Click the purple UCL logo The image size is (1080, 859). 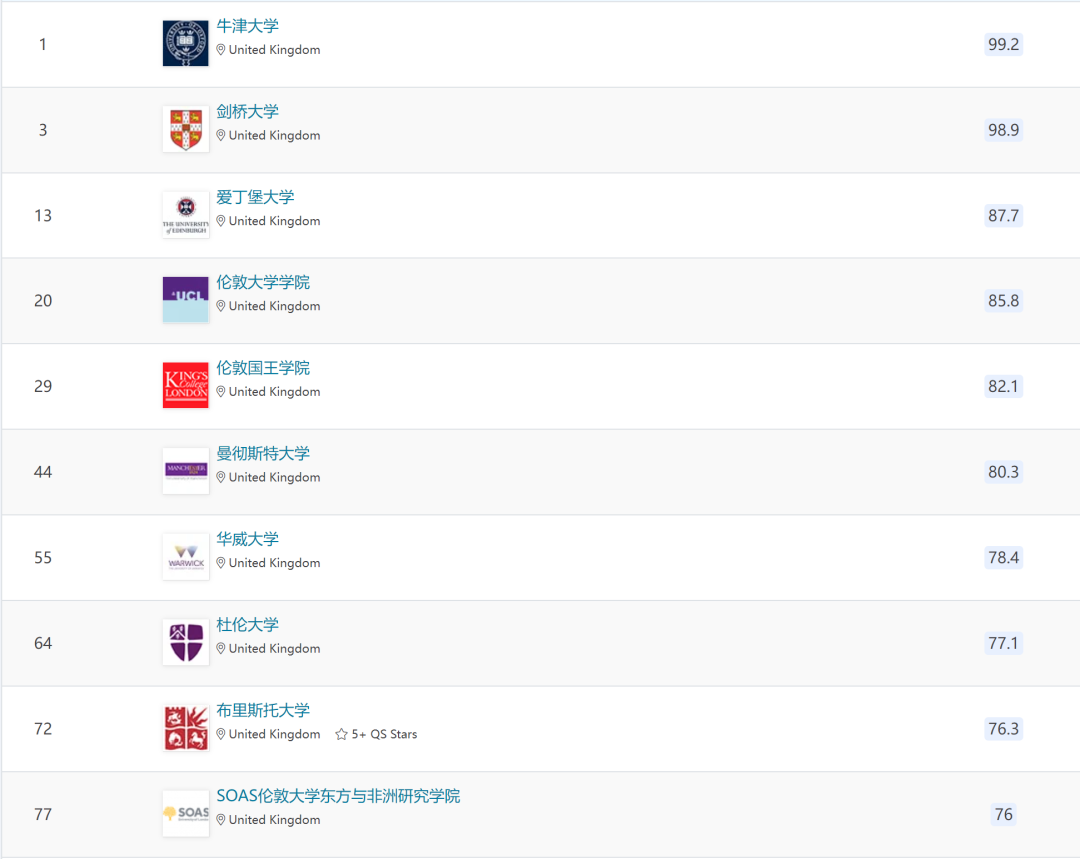pos(185,300)
